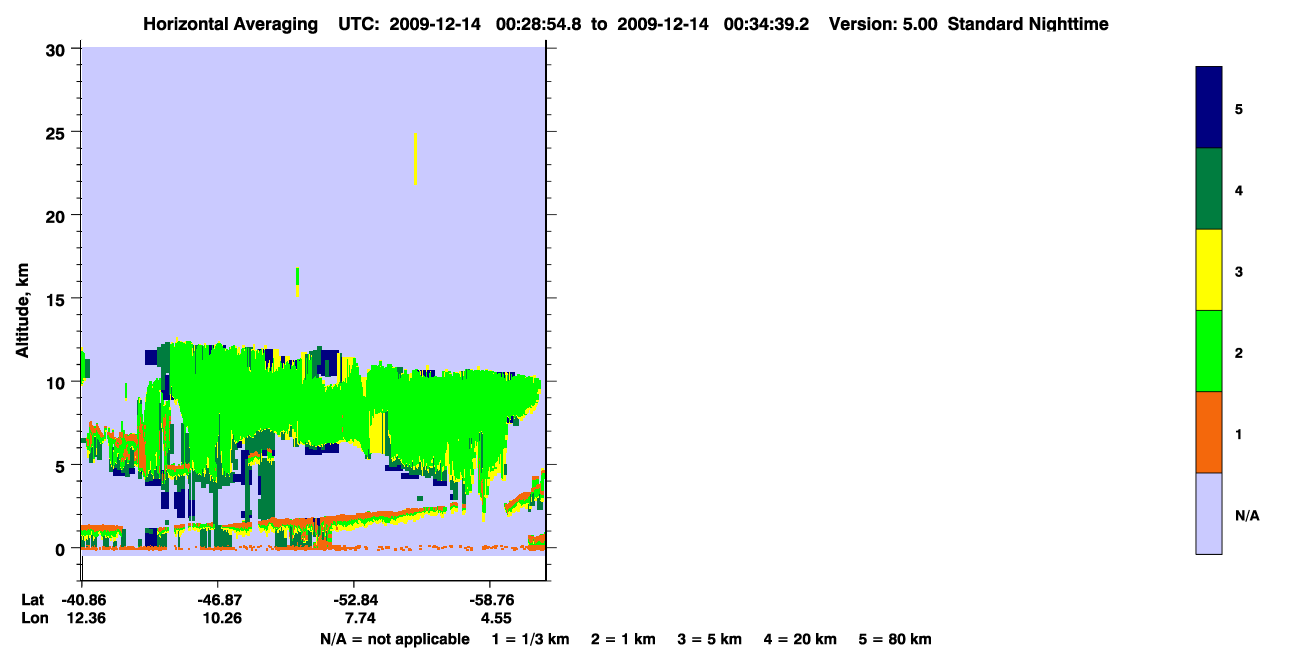The image size is (1300, 667).
Task: Click the altitude tick label 20
Action: 58,215
